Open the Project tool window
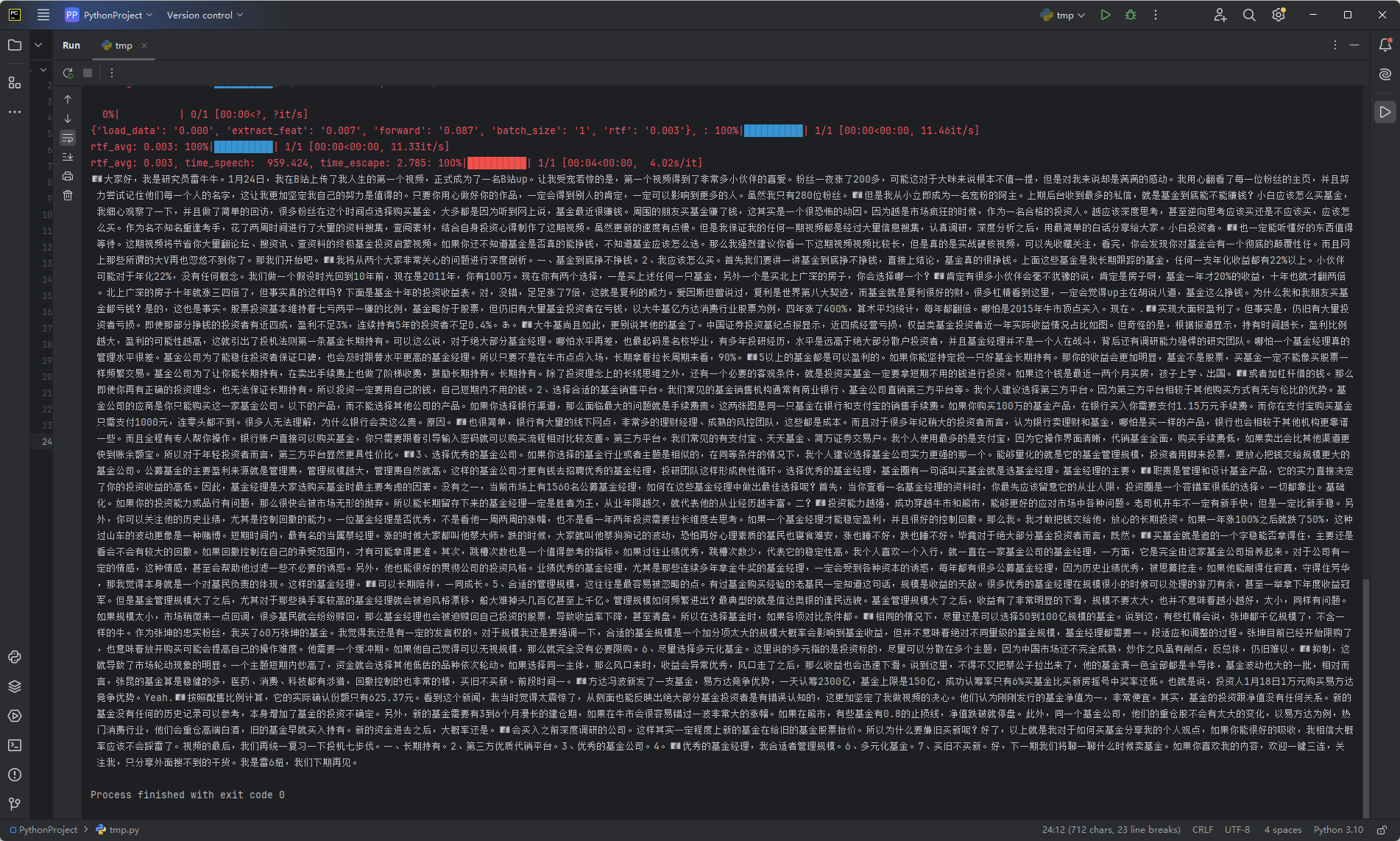Image resolution: width=1400 pixels, height=841 pixels. [x=15, y=45]
